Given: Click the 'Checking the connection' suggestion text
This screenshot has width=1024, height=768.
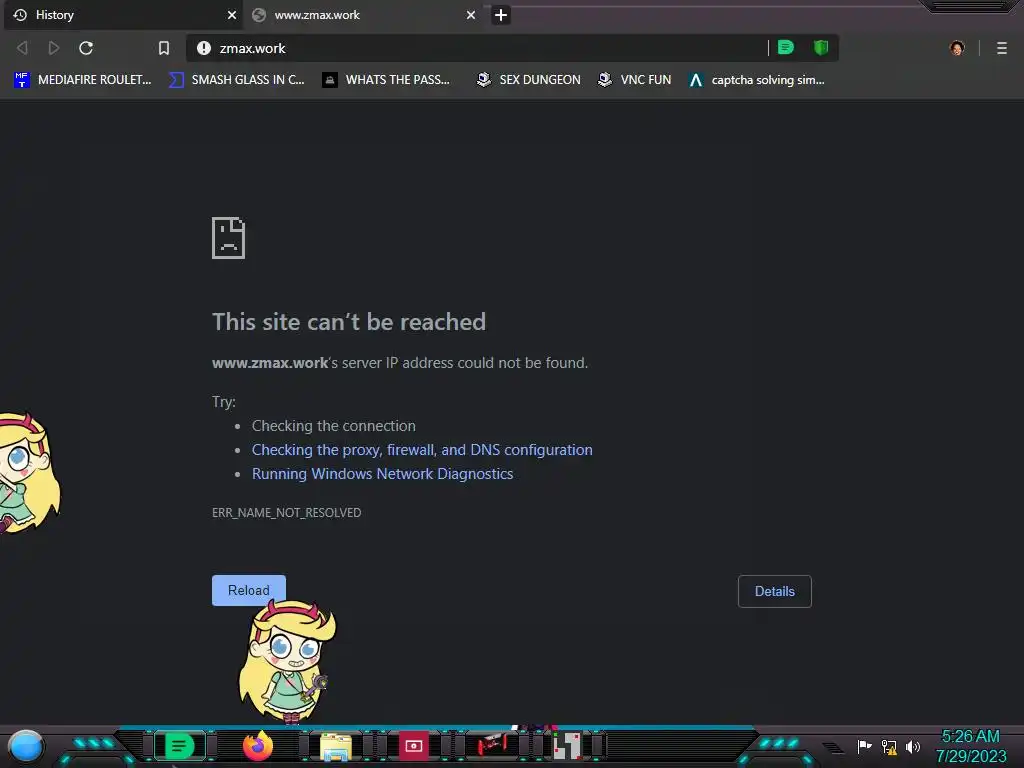Looking at the screenshot, I should (x=334, y=426).
